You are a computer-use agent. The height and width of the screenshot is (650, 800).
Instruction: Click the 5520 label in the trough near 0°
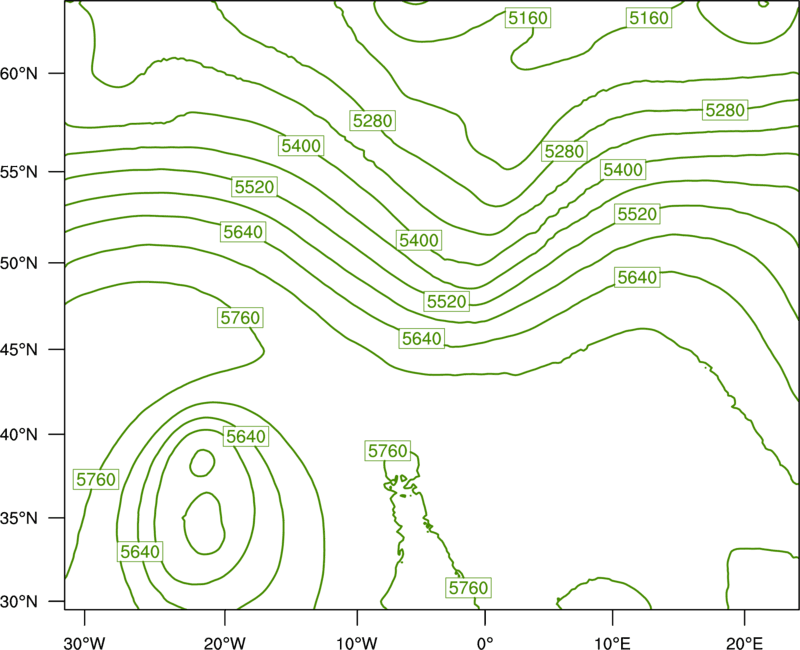tap(447, 302)
